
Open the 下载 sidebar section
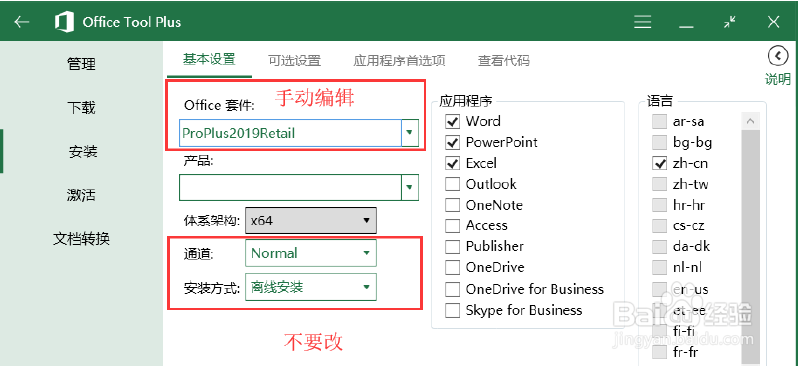[82, 108]
